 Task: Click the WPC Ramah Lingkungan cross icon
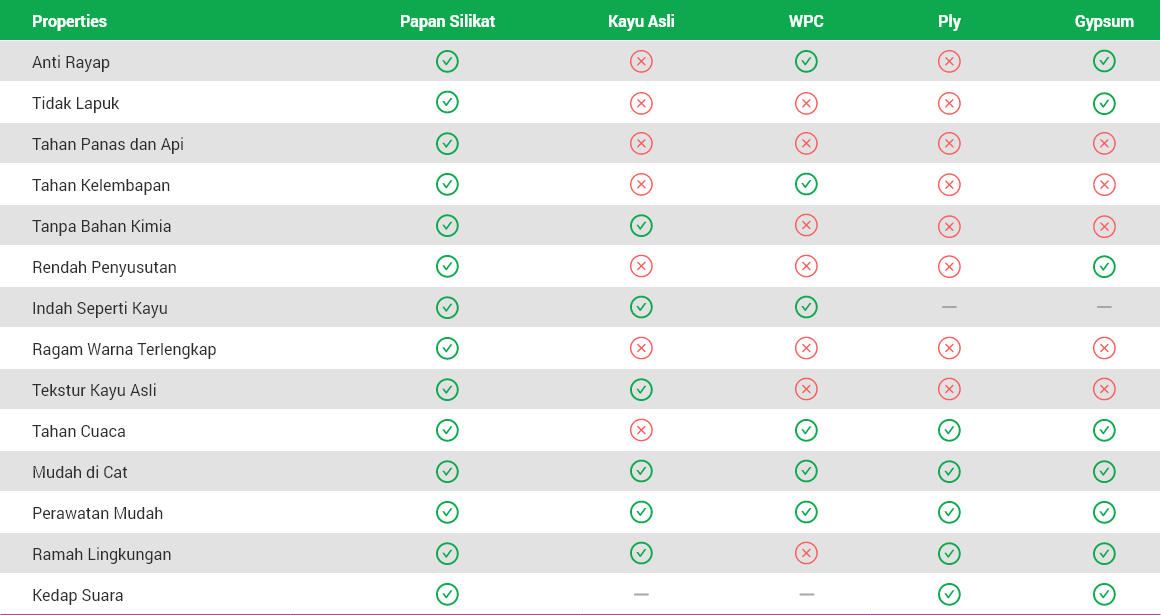pos(806,553)
